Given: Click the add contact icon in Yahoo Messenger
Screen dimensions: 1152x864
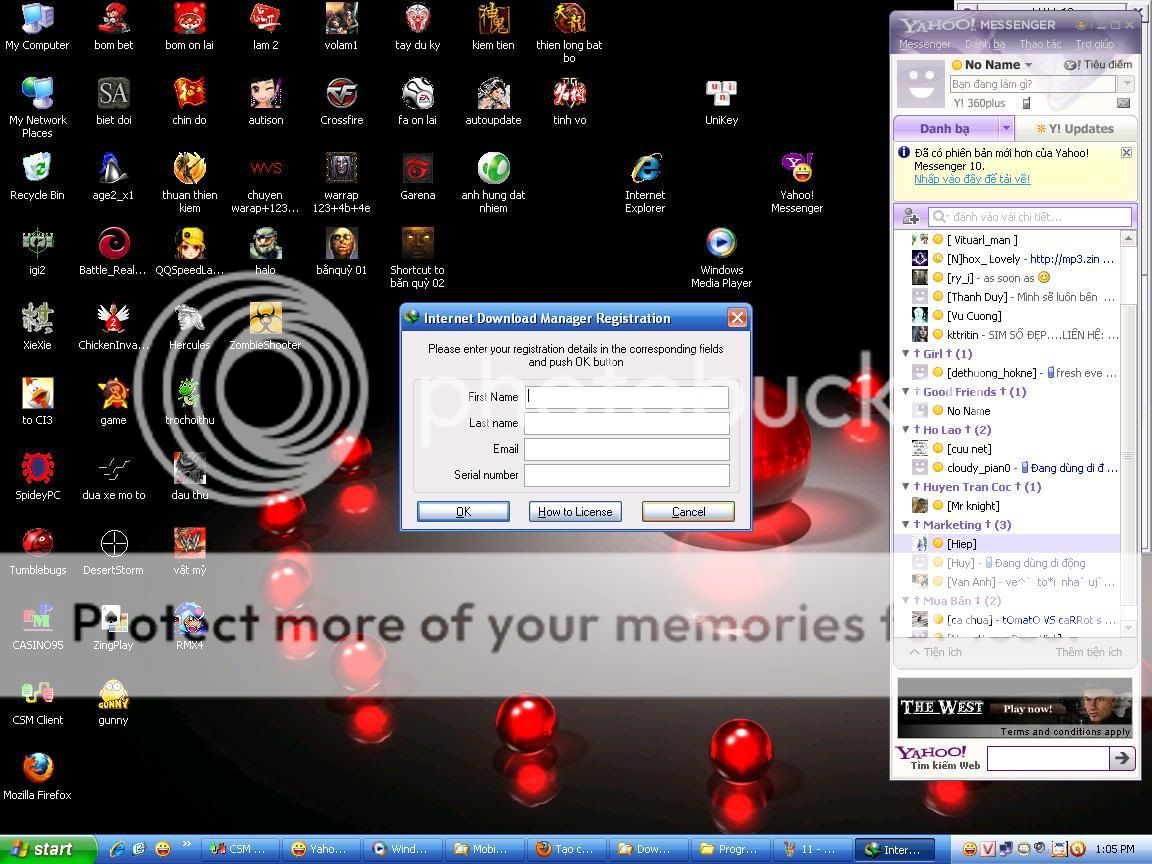Looking at the screenshot, I should coord(911,217).
